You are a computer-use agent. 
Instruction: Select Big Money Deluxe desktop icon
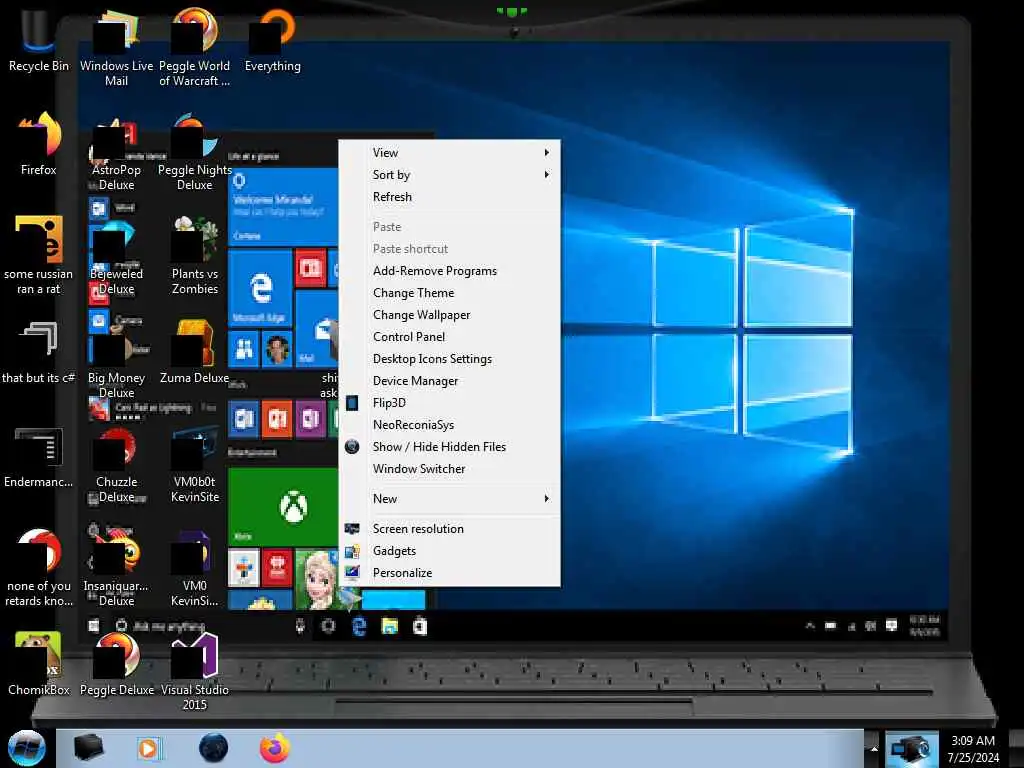116,359
